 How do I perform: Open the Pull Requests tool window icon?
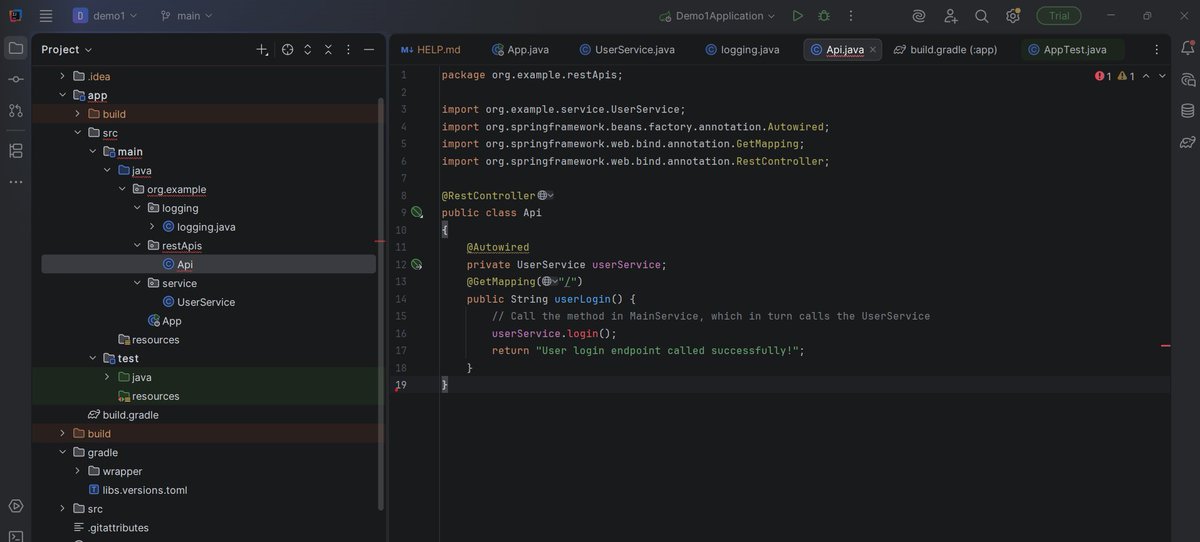16,110
